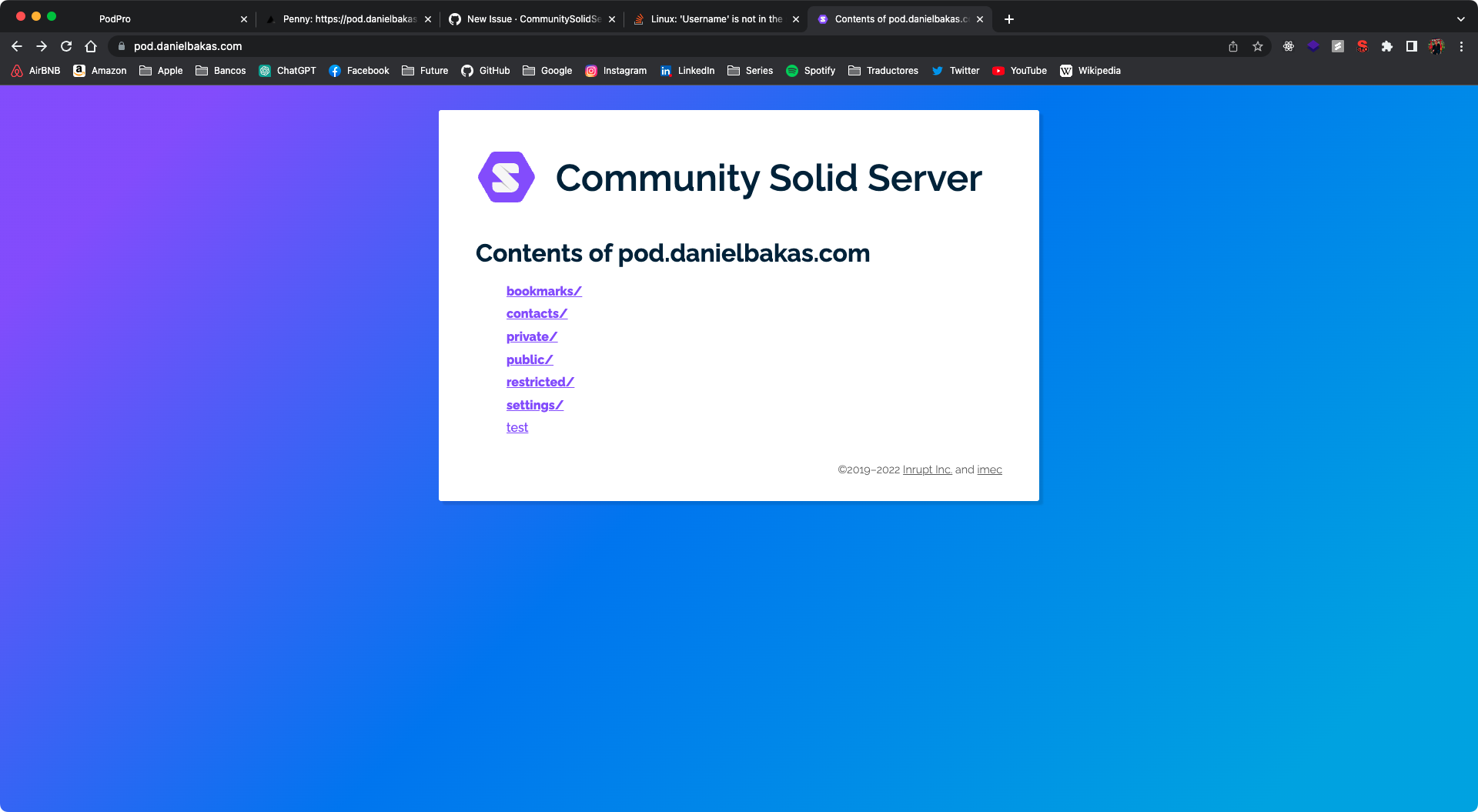Open the browser Extensions puzzle piece menu
Viewport: 1478px width, 812px height.
click(1387, 46)
